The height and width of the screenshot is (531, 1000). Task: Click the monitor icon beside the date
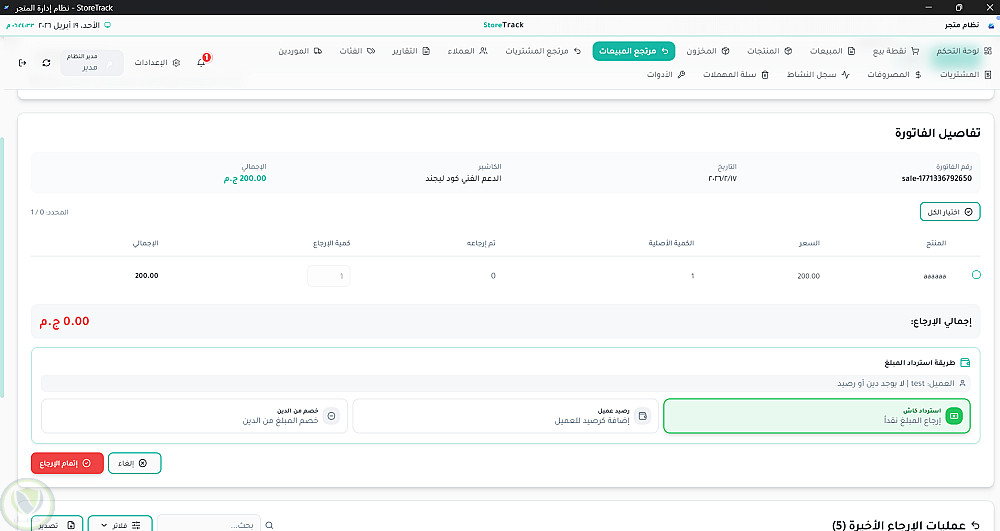coord(107,25)
